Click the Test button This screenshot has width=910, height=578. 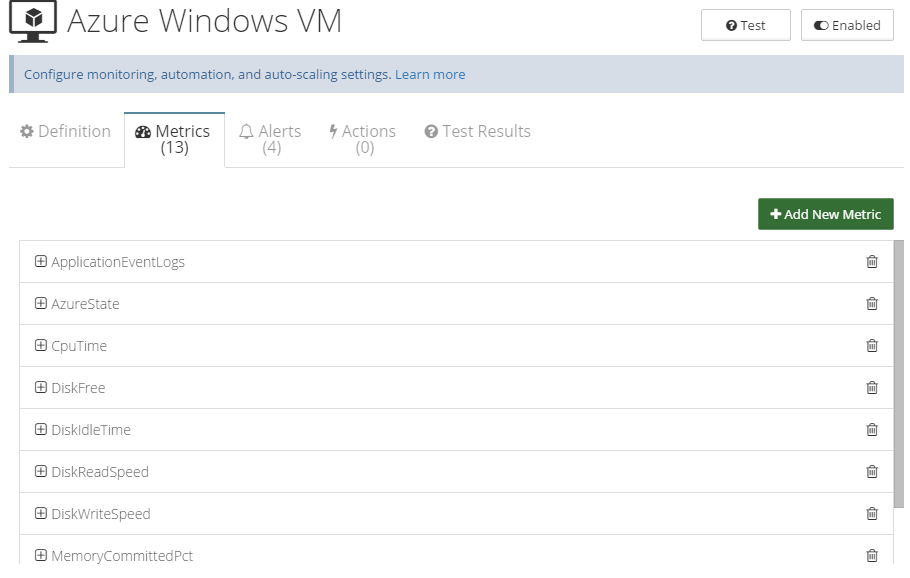(746, 25)
